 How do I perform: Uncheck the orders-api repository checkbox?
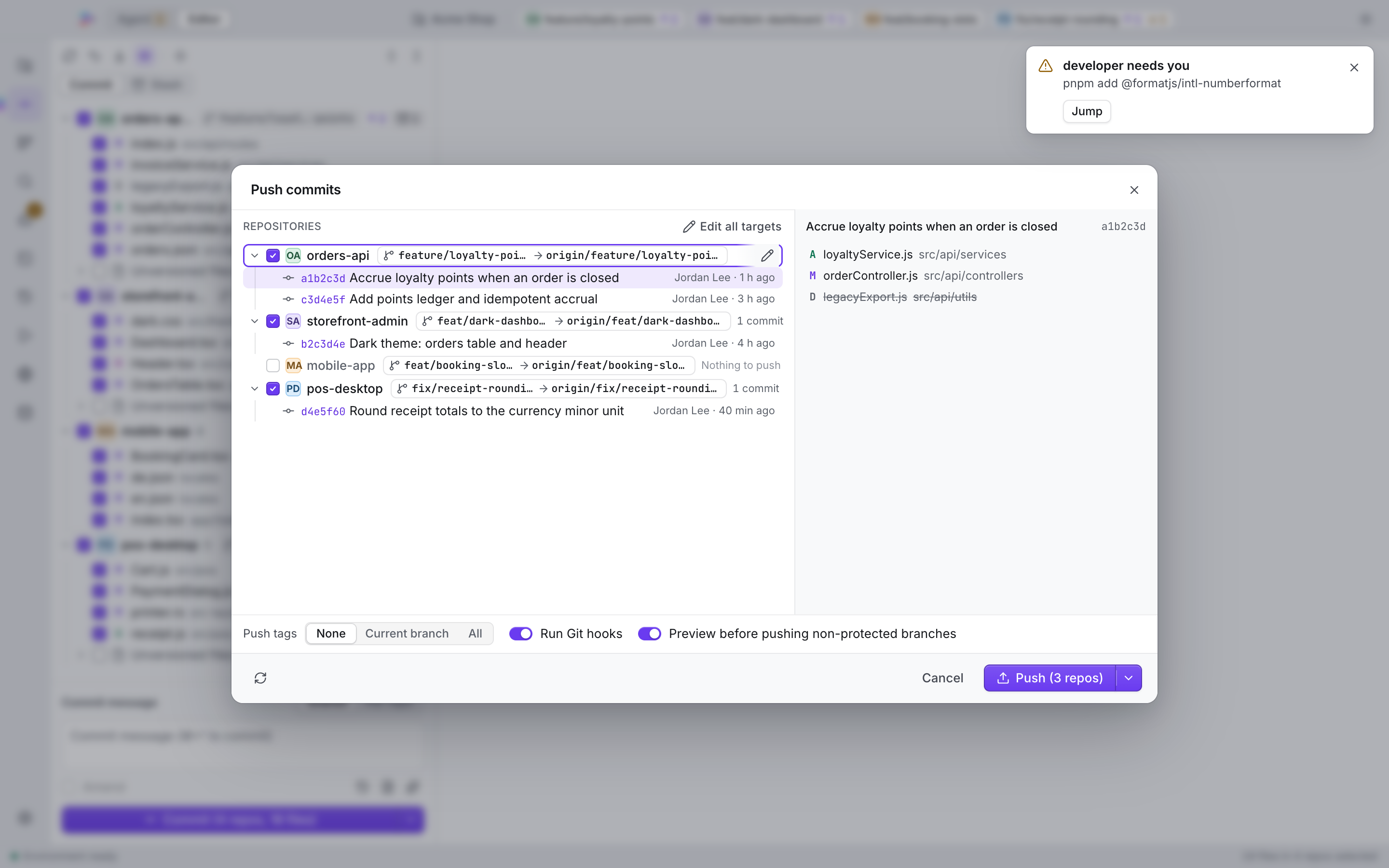[x=273, y=256]
